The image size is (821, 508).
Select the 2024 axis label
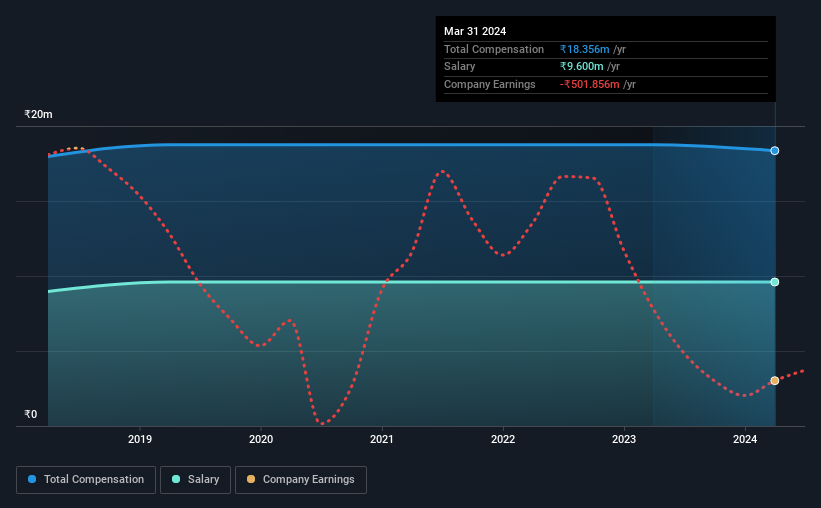(745, 439)
